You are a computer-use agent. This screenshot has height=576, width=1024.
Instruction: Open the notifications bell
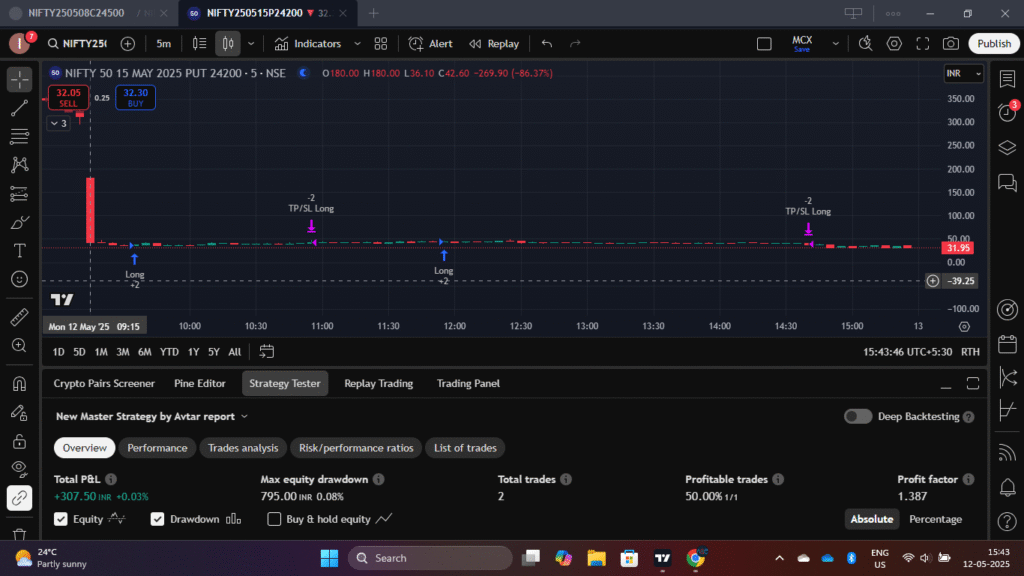click(x=1007, y=487)
